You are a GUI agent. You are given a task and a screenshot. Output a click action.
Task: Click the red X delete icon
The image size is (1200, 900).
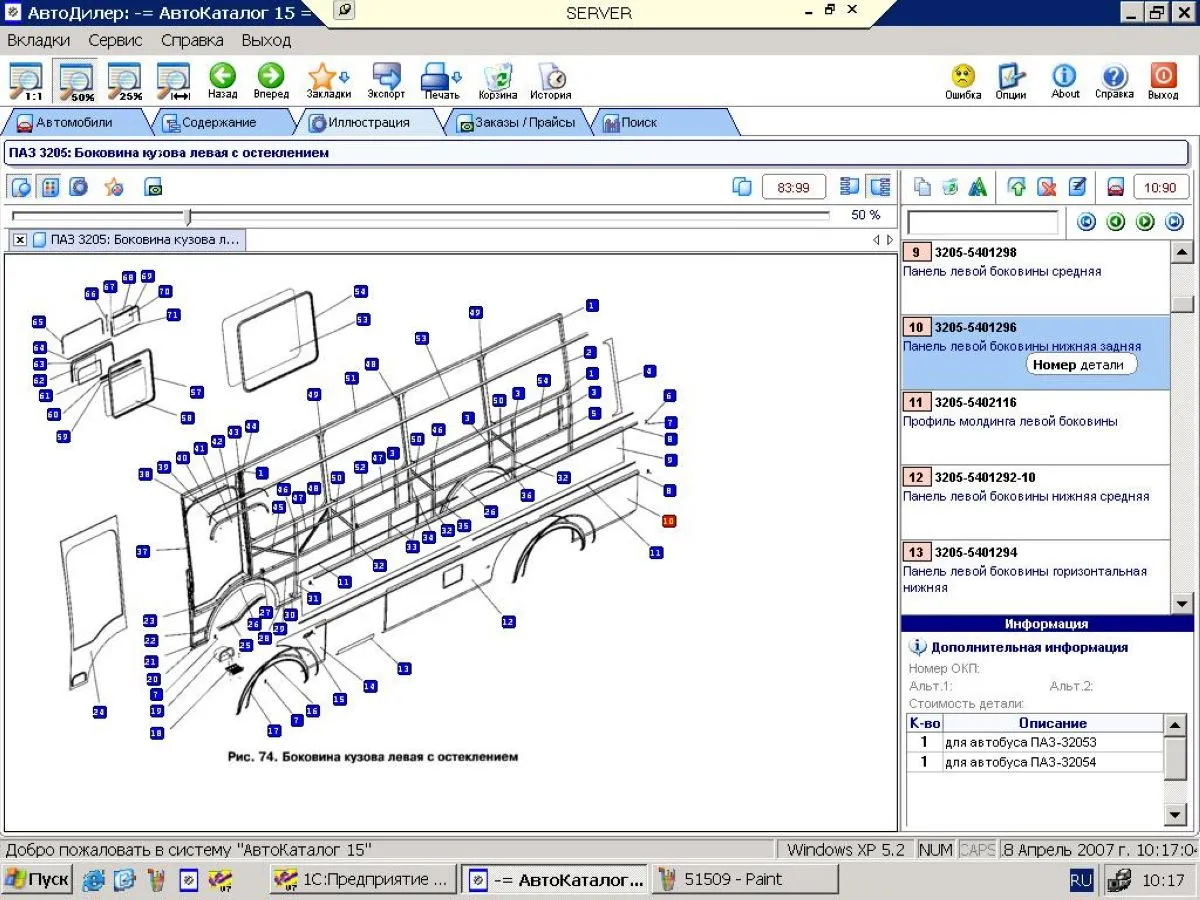[x=1047, y=187]
